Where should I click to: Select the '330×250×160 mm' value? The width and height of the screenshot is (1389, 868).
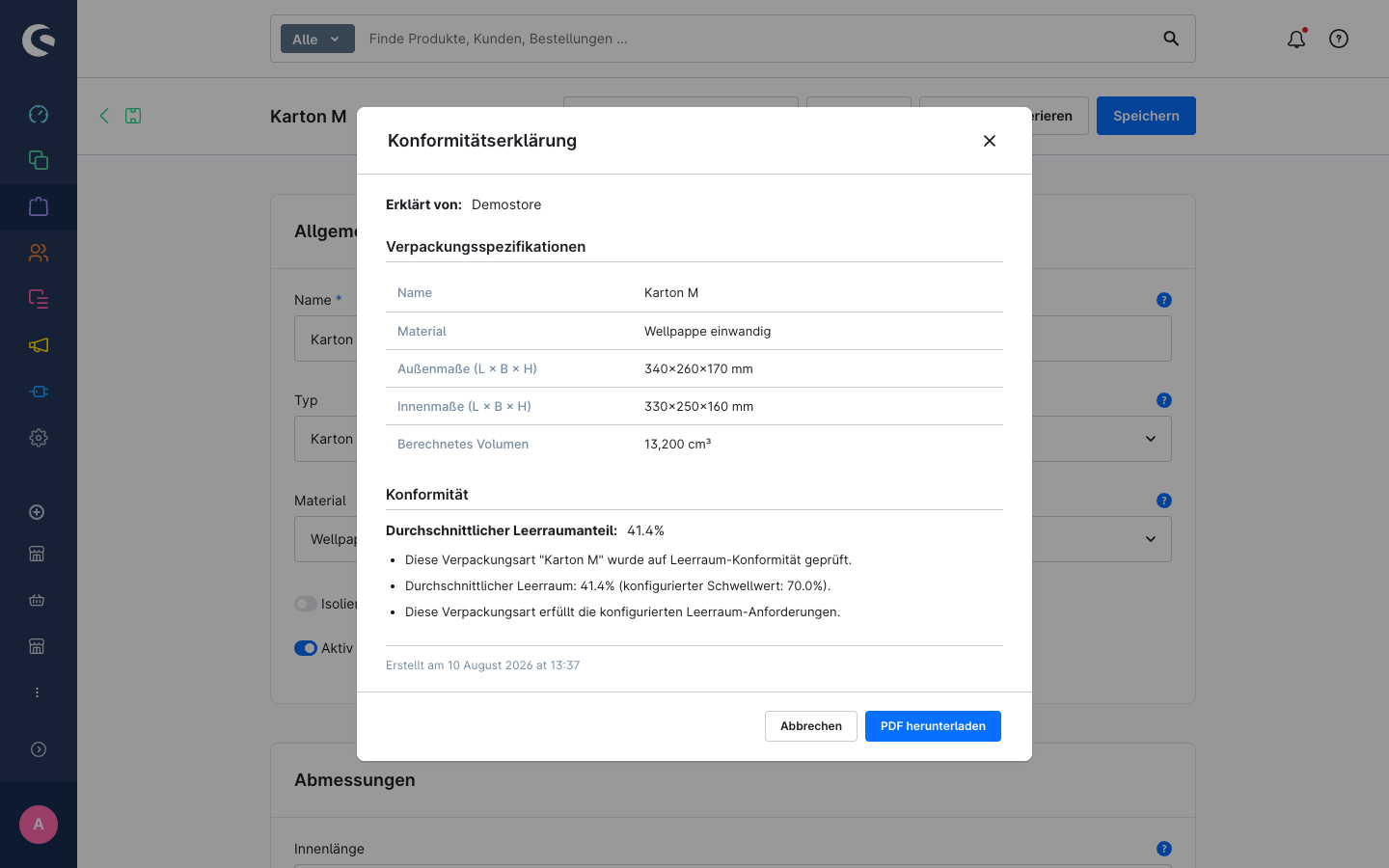(698, 406)
